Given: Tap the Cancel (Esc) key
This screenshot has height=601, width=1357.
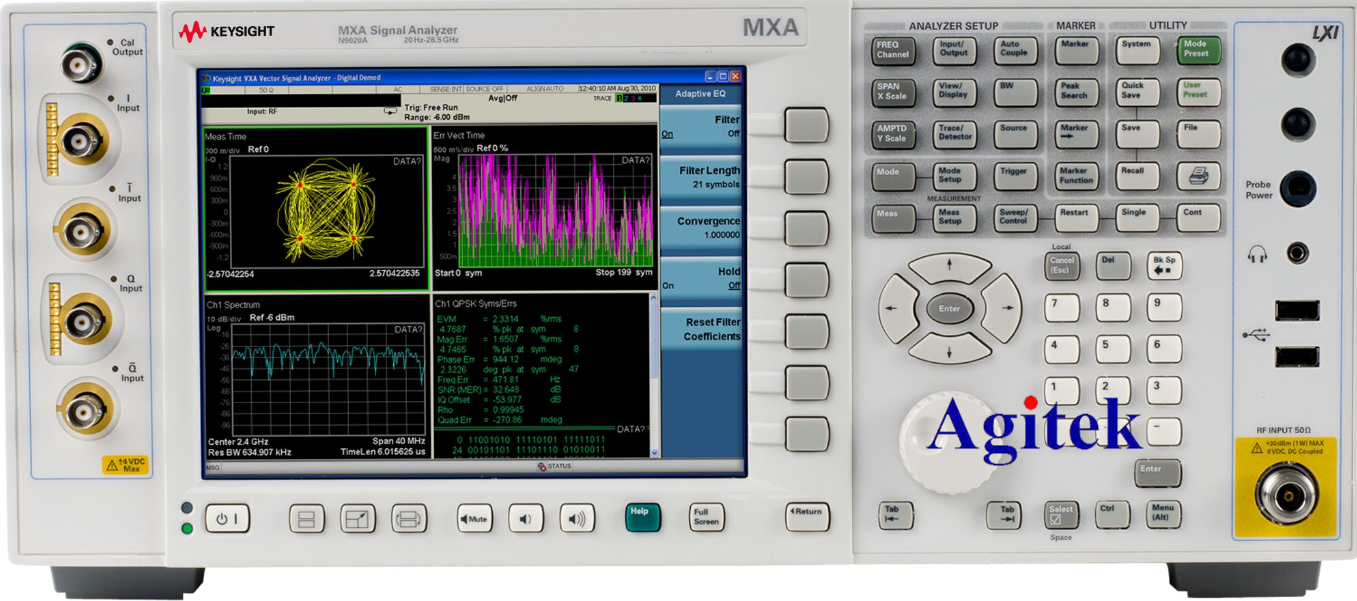Looking at the screenshot, I should tap(1061, 267).
